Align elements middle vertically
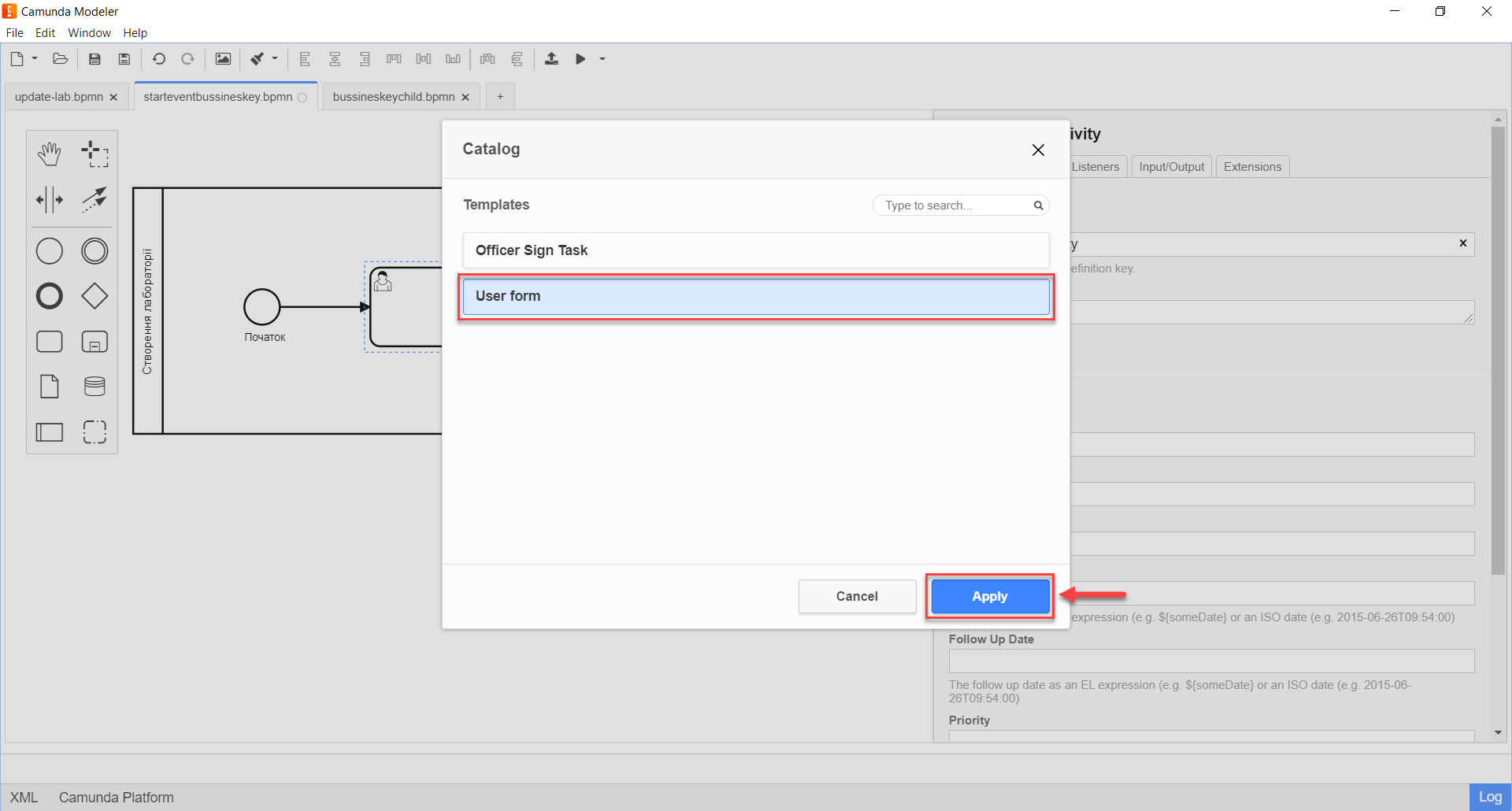1512x811 pixels. pos(424,59)
